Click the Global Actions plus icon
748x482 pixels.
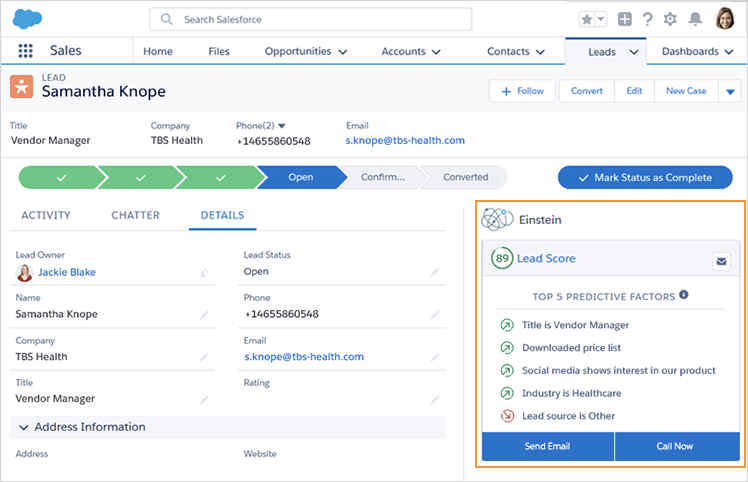pos(624,19)
